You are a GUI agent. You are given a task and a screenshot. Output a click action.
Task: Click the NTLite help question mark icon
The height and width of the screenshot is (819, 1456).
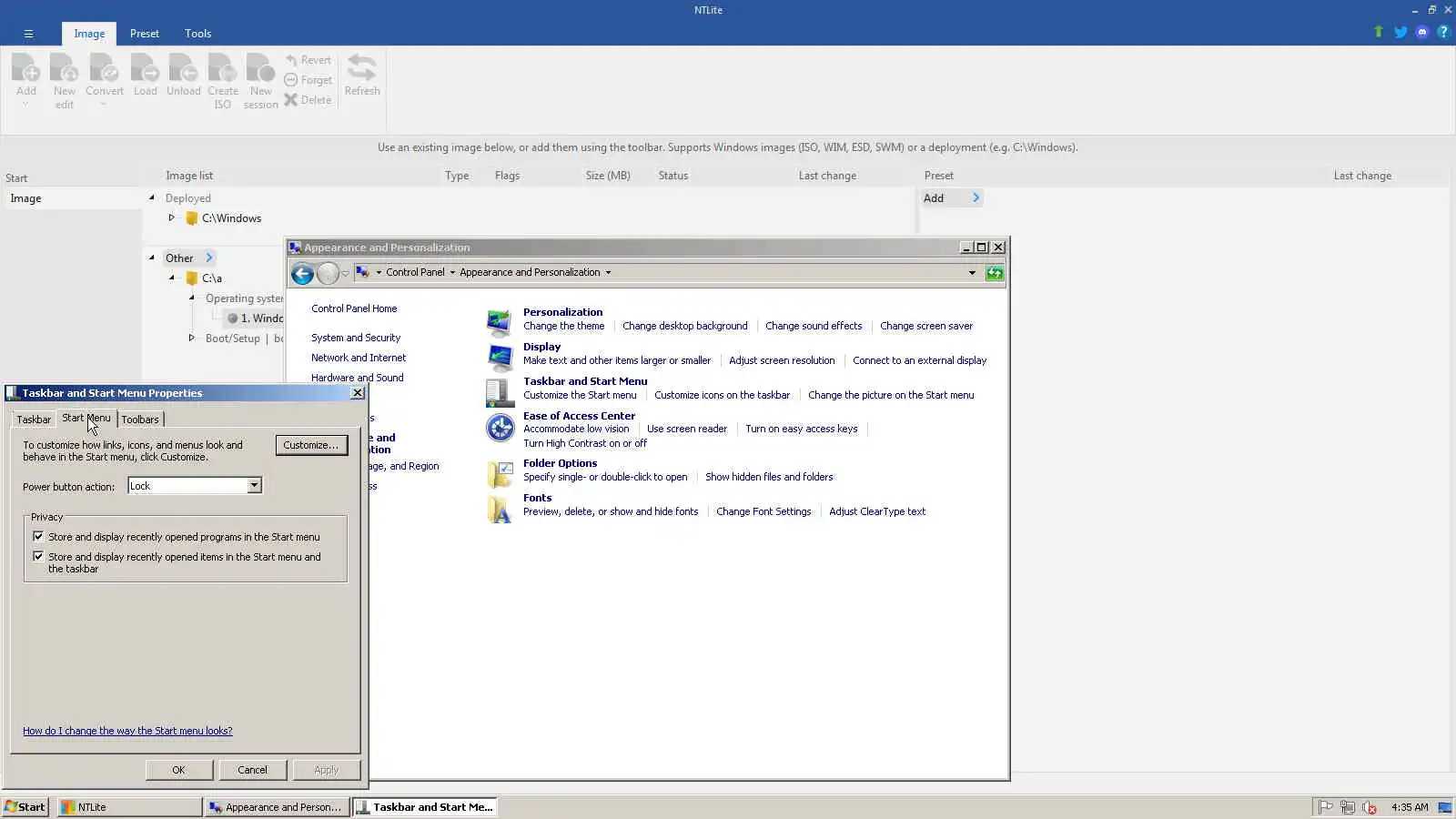tap(1443, 32)
